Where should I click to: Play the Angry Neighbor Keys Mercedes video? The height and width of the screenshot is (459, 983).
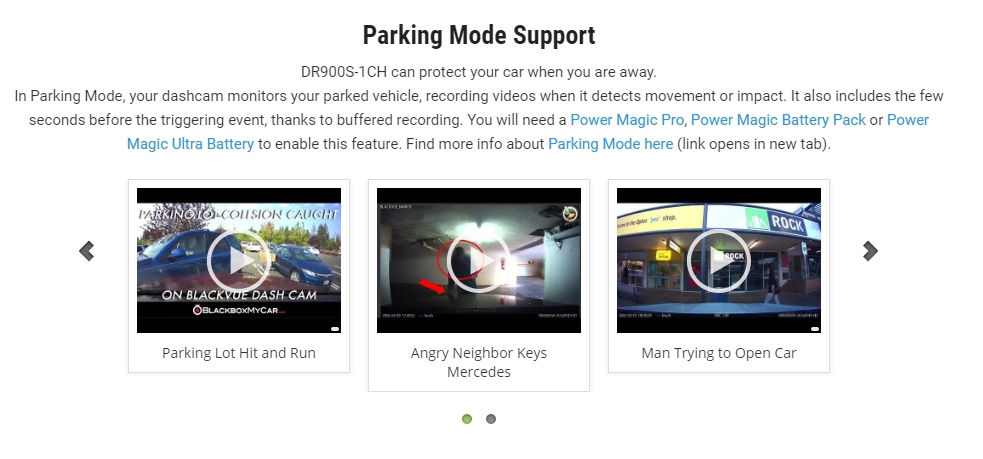click(479, 260)
